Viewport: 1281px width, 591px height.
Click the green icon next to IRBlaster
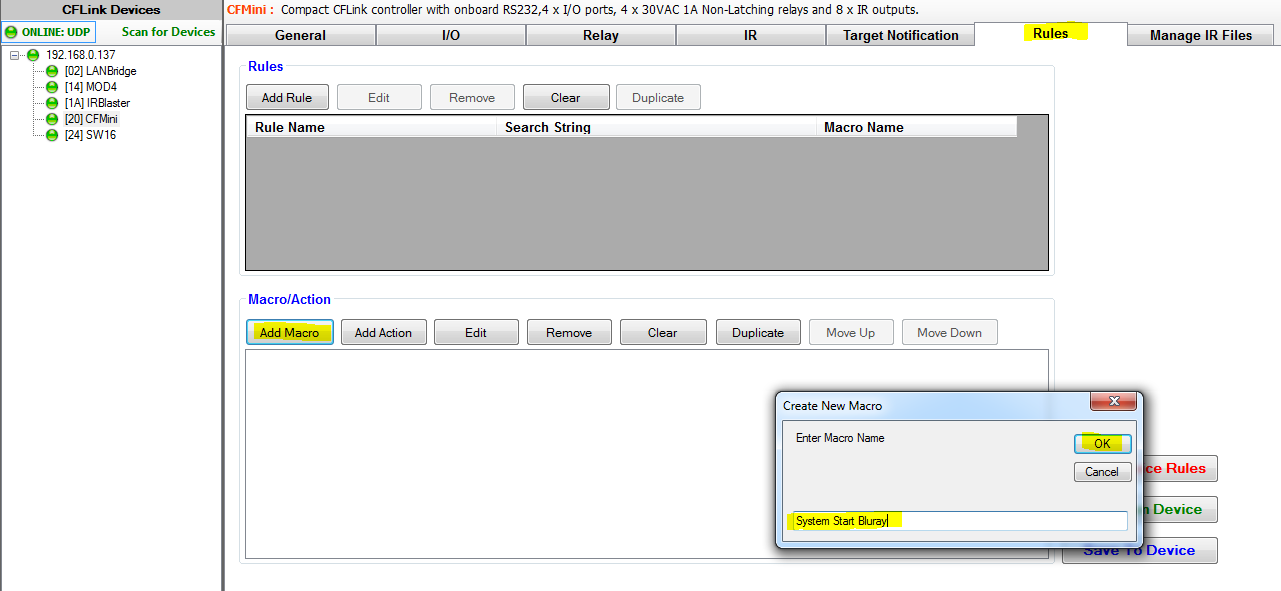(52, 103)
